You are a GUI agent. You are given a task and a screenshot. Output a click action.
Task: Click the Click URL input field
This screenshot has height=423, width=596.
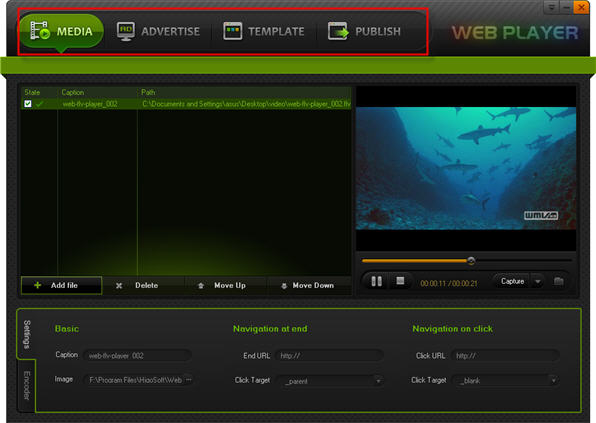point(505,356)
